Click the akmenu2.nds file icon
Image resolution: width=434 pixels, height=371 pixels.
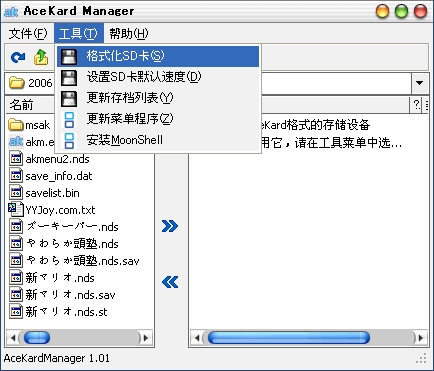(x=16, y=159)
